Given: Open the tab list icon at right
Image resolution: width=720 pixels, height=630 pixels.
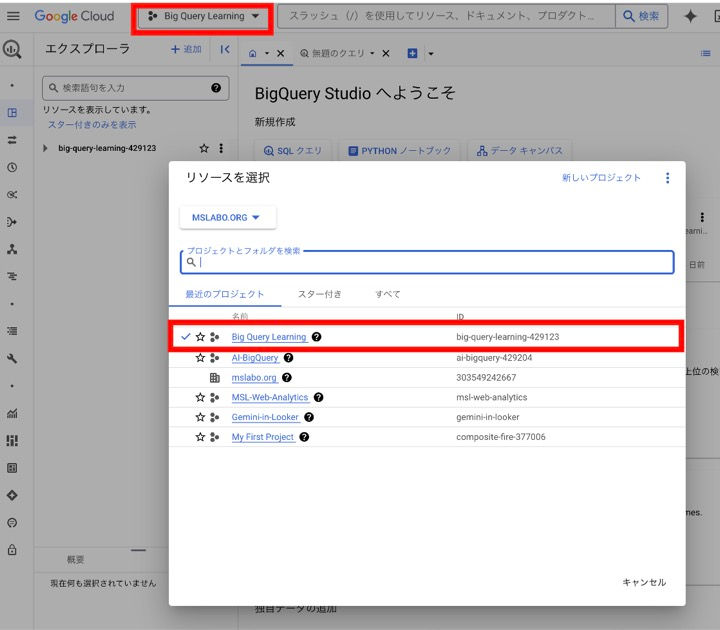Looking at the screenshot, I should (705, 54).
